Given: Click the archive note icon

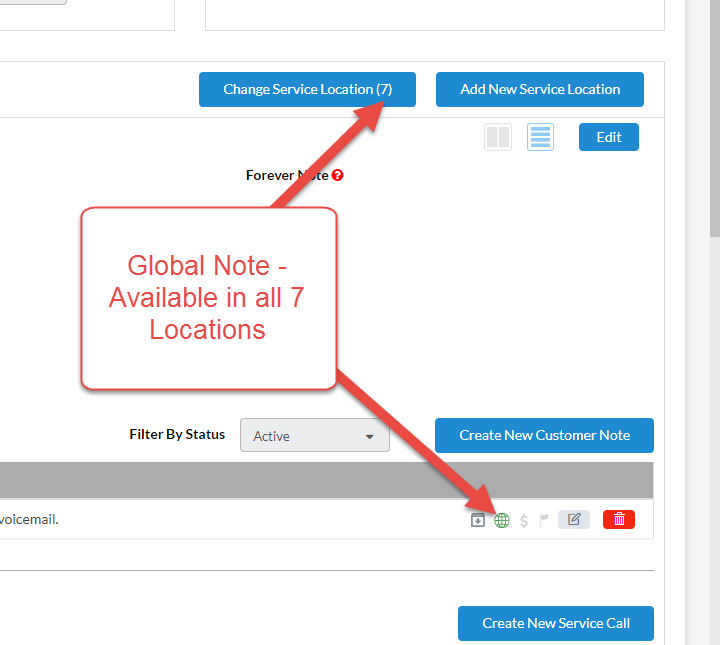Looking at the screenshot, I should tap(478, 520).
